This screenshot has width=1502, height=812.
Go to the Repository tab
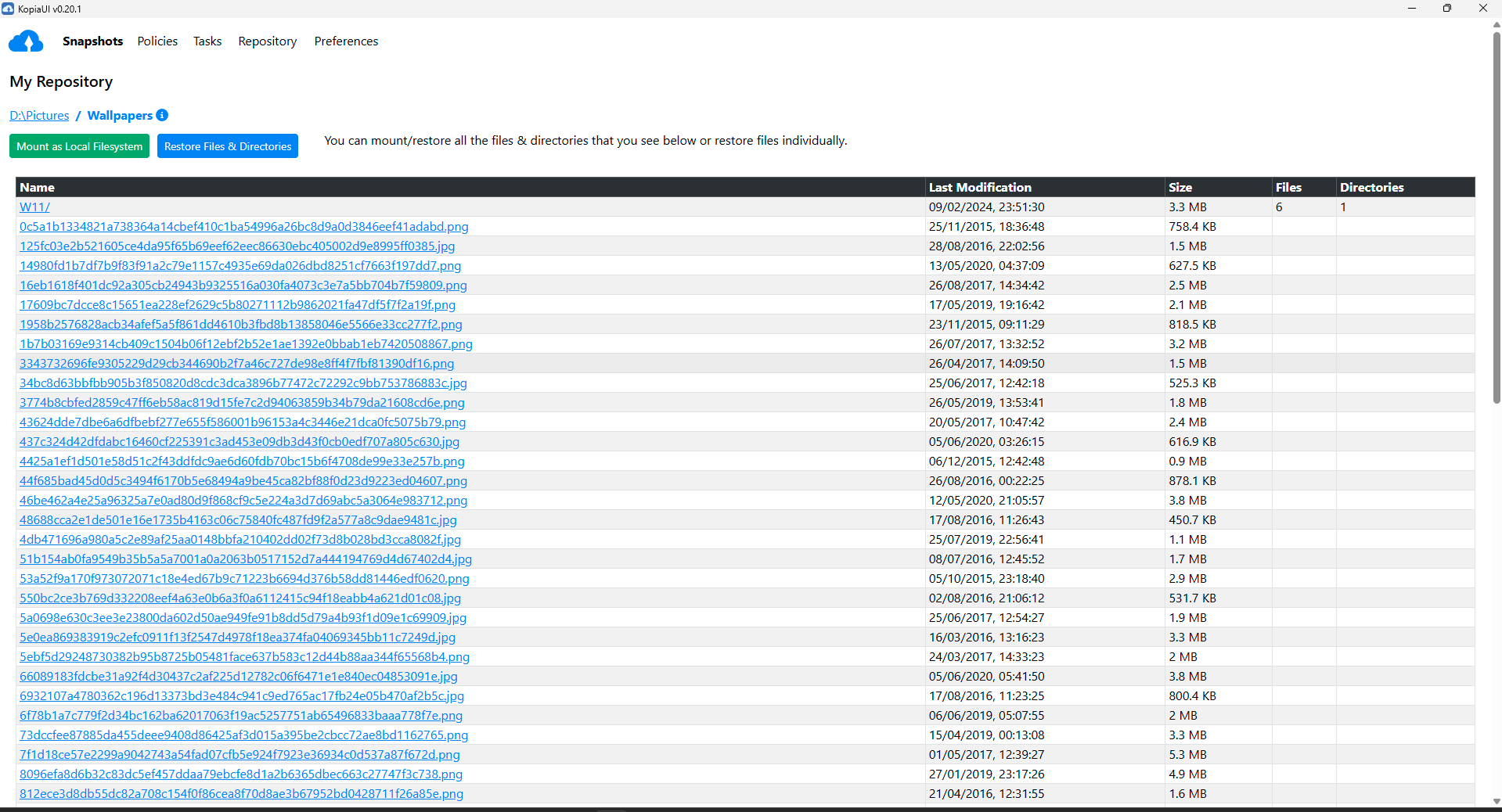[x=268, y=41]
